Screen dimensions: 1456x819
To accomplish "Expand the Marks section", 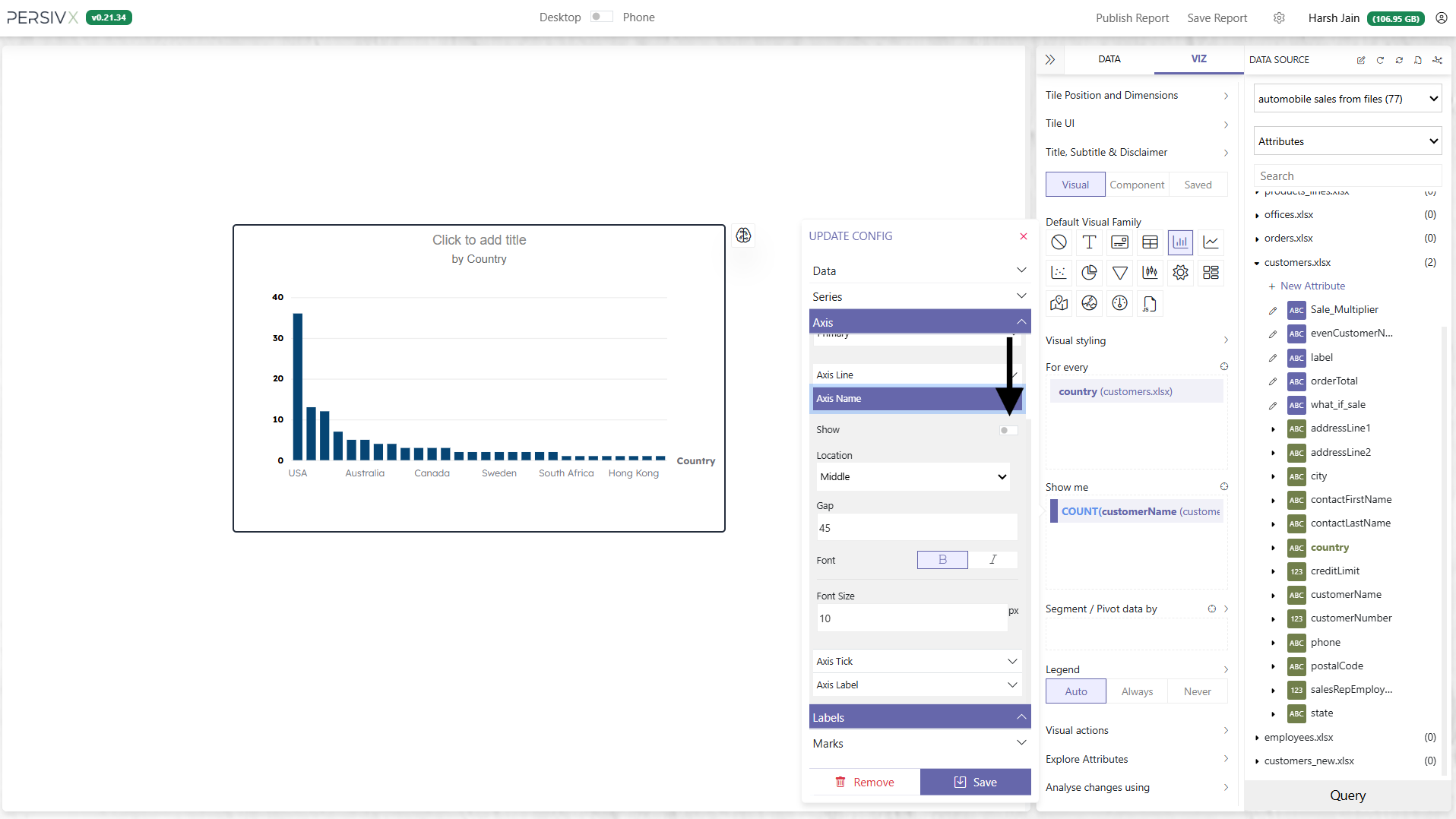I will point(919,744).
